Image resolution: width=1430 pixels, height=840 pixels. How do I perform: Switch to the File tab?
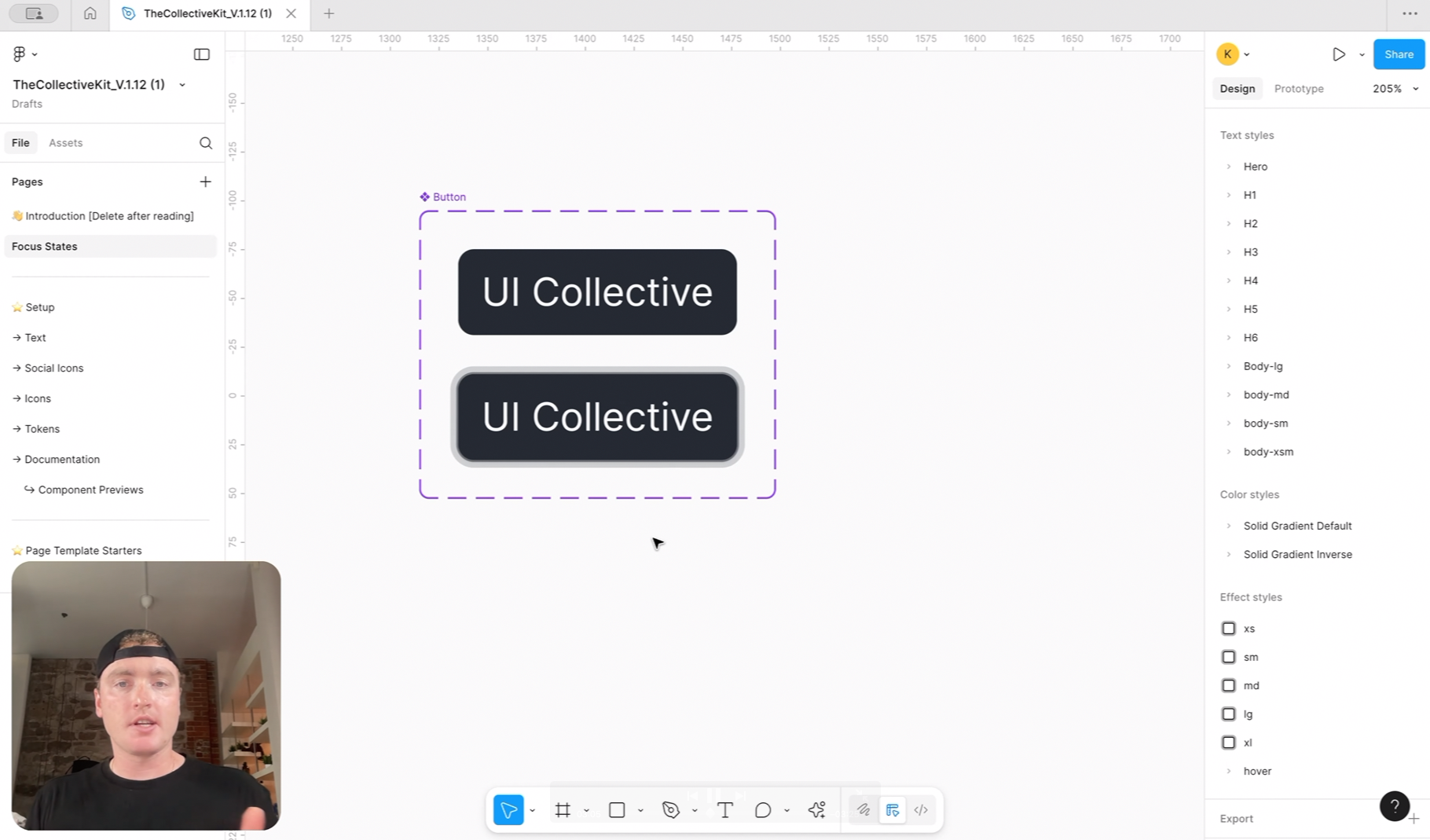(x=20, y=143)
